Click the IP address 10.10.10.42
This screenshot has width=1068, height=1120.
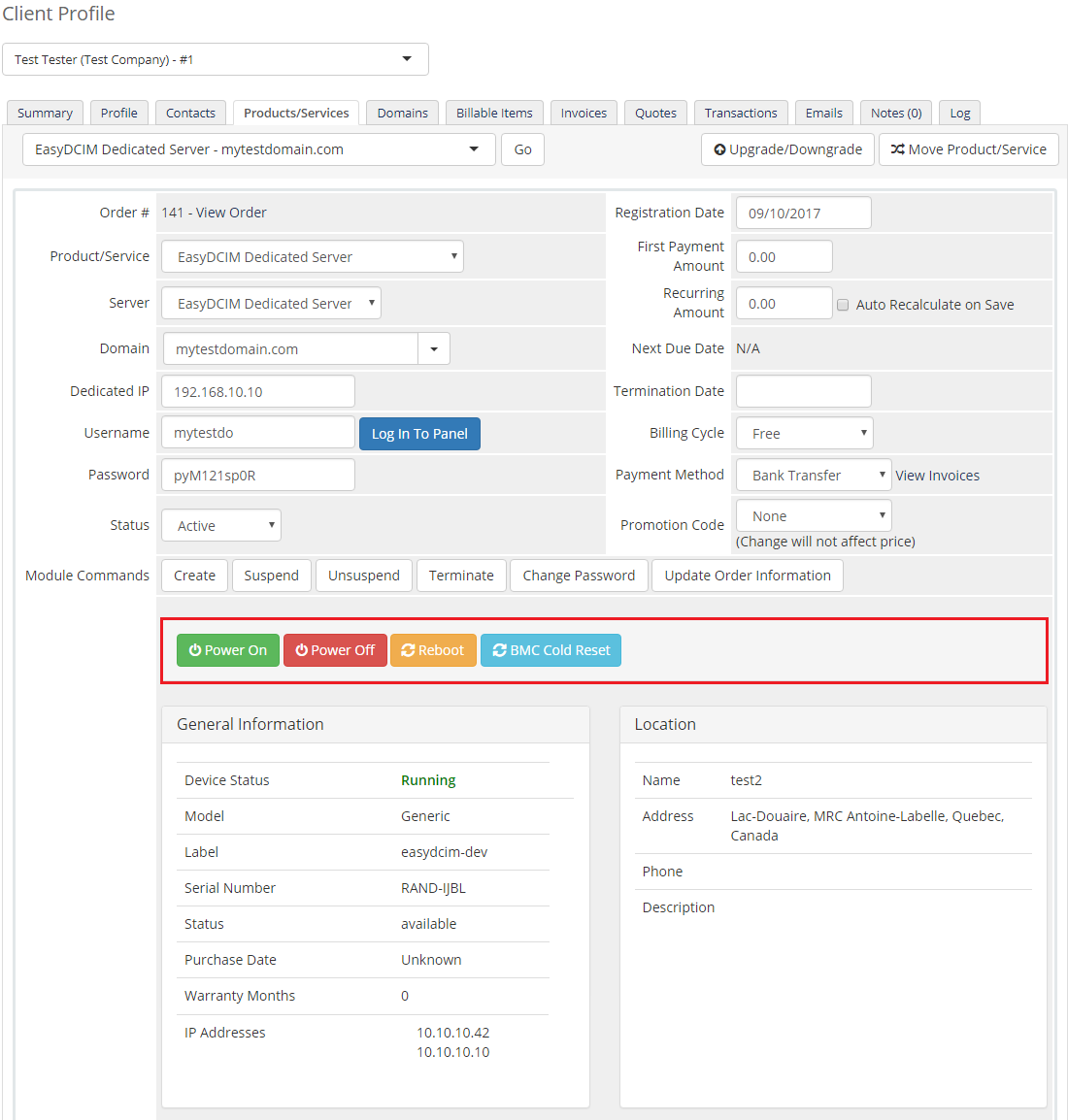pos(452,1032)
